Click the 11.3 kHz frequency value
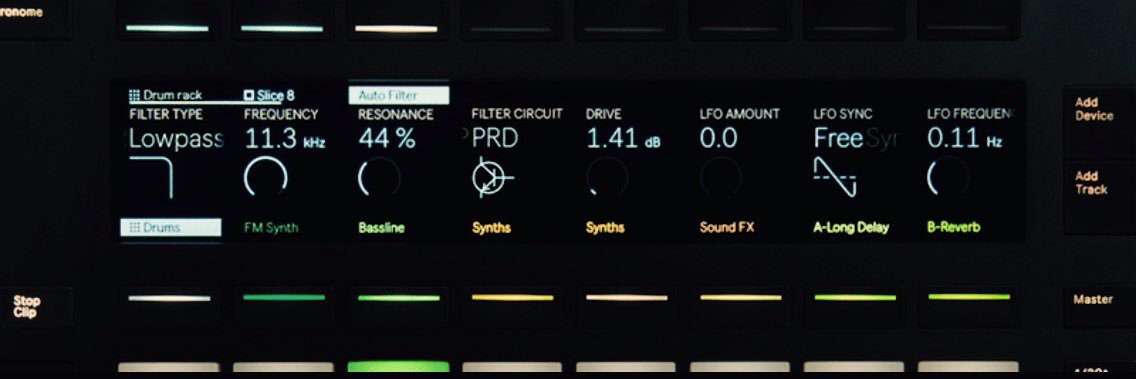The image size is (1136, 379). 285,138
